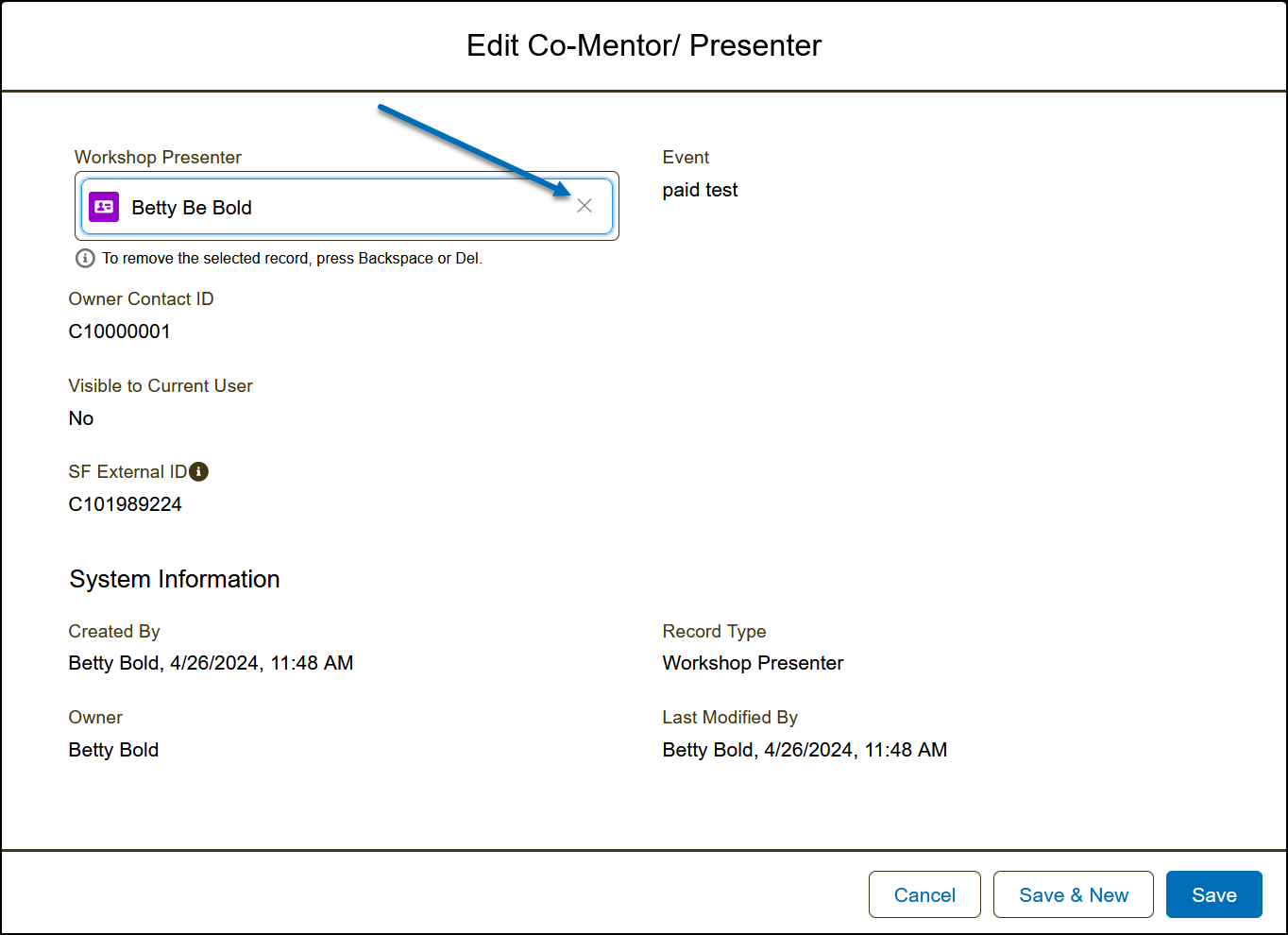This screenshot has height=935, width=1288.
Task: Click the Visible to Current User value "No"
Action: tap(81, 418)
